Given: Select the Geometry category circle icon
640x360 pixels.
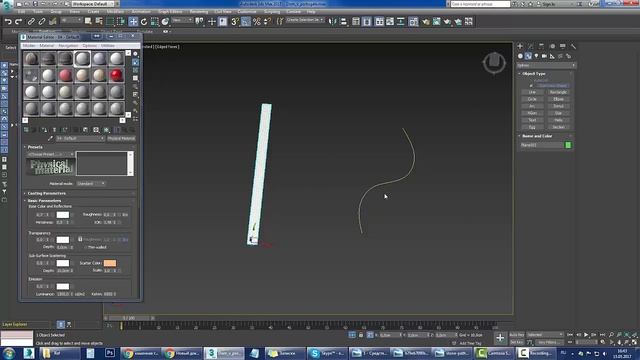Looking at the screenshot, I should click(x=520, y=56).
